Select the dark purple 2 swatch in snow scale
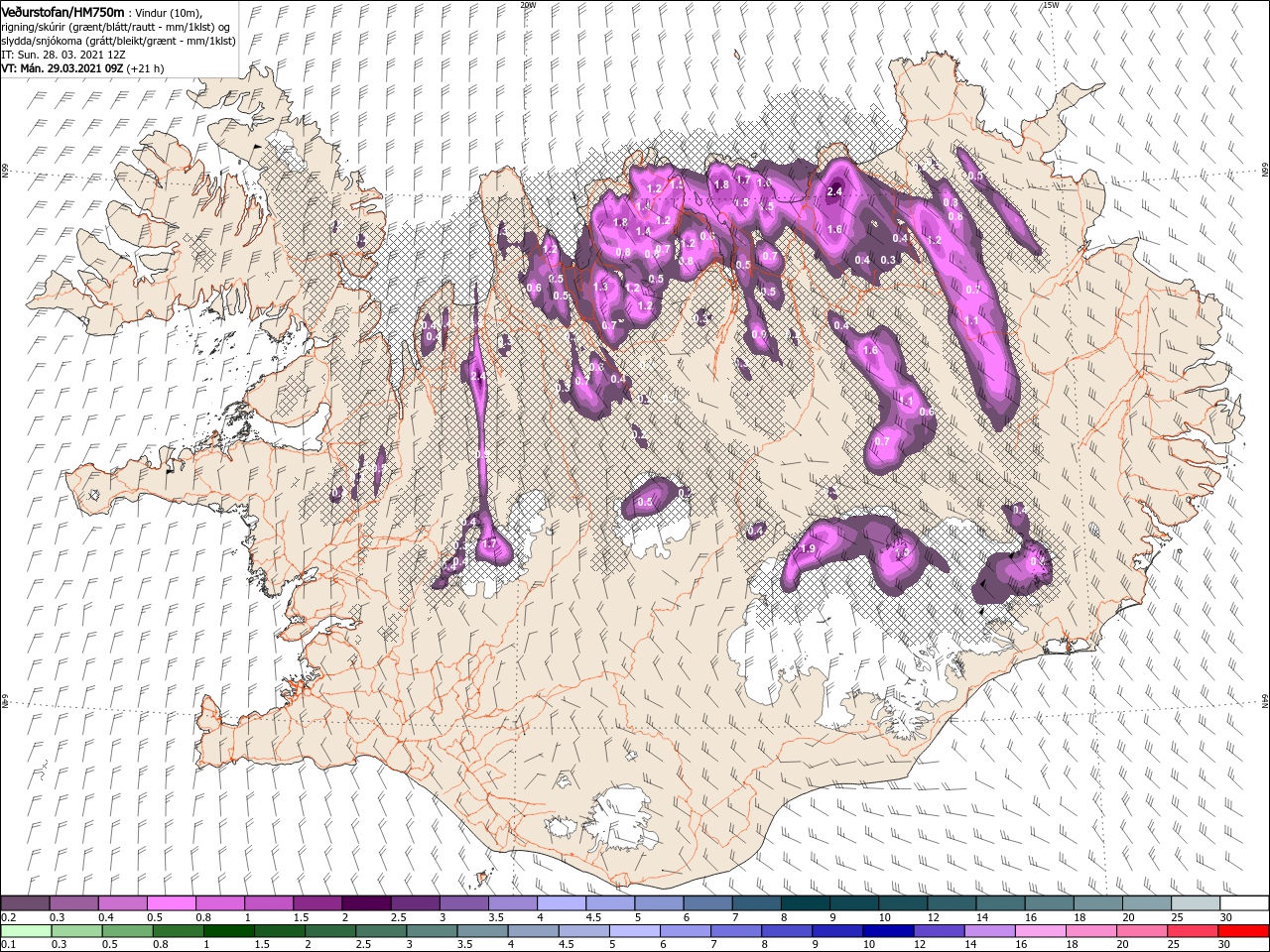 coord(366,903)
